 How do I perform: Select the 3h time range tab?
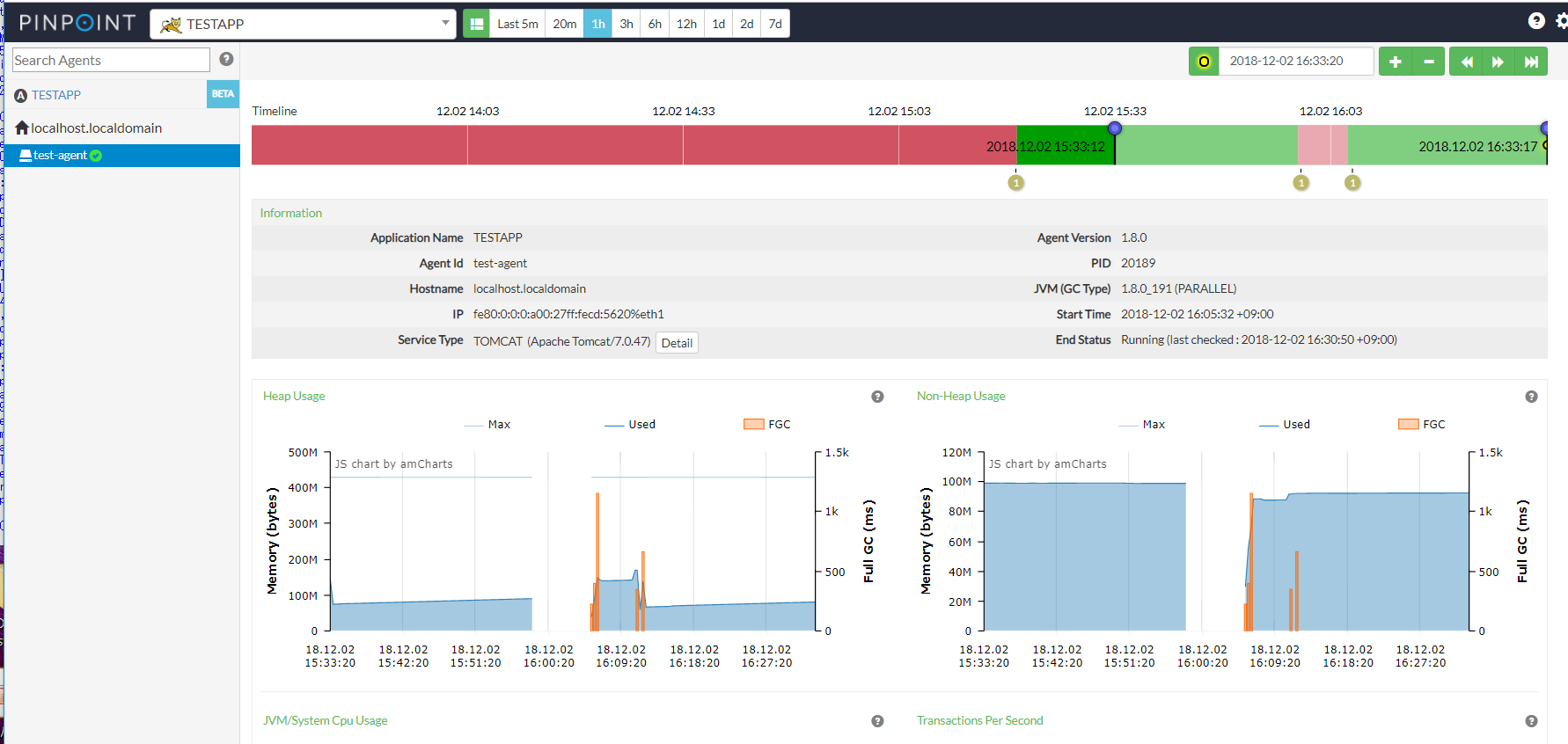pyautogui.click(x=626, y=24)
